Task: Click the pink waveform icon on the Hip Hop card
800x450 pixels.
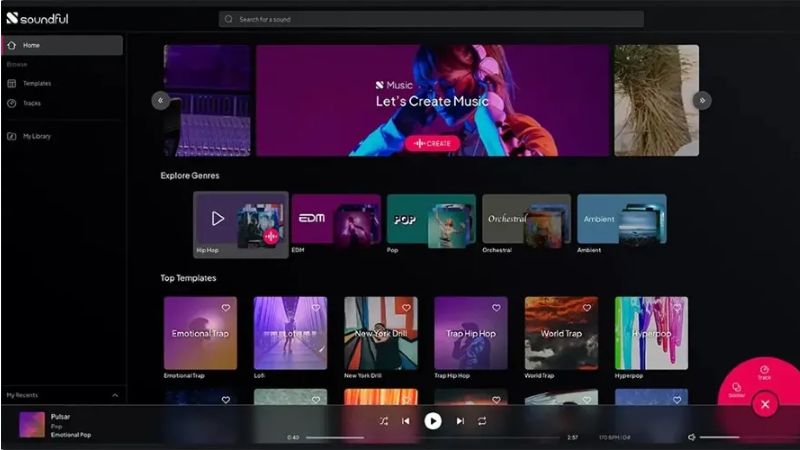Action: click(x=271, y=237)
